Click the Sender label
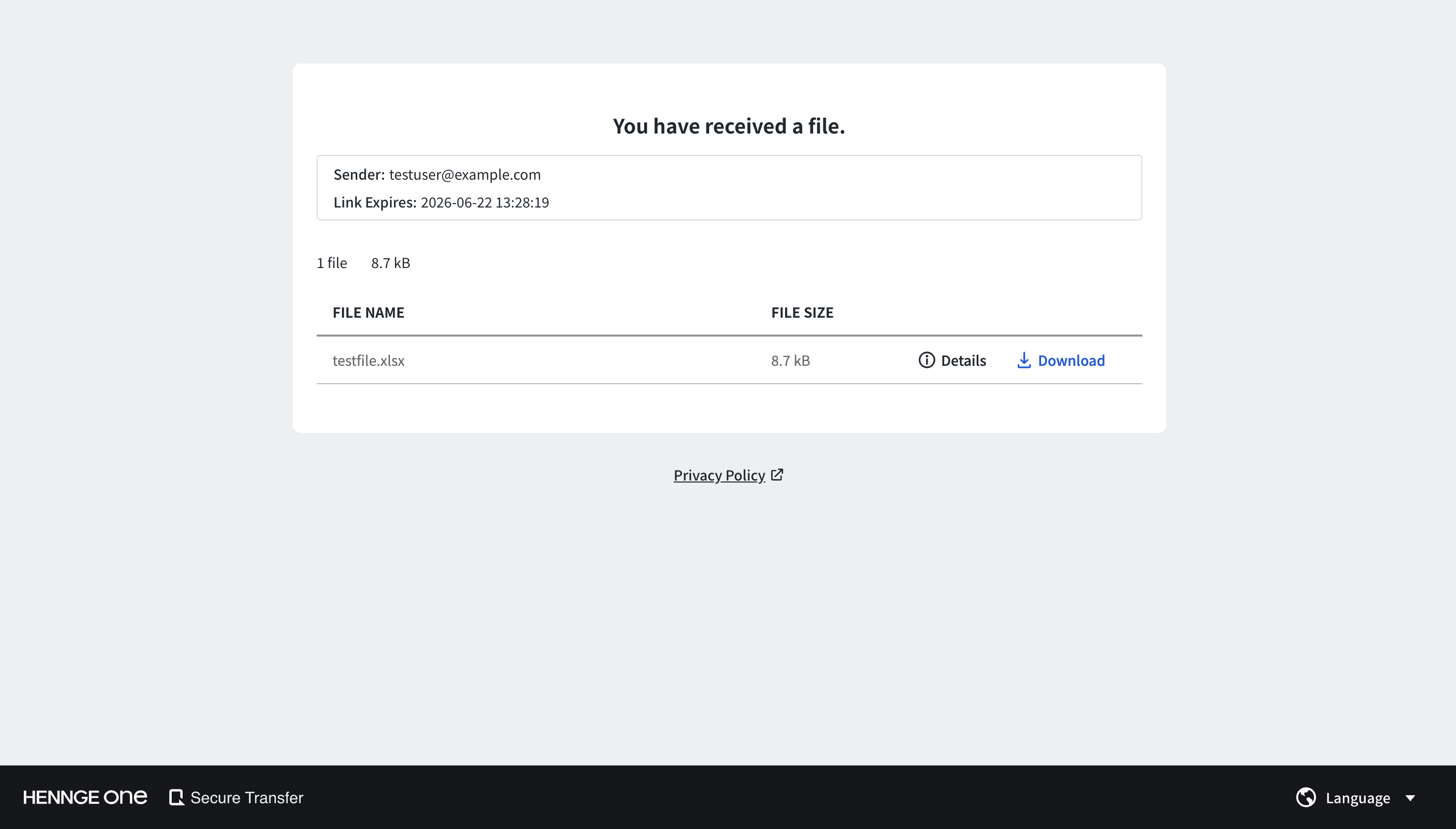This screenshot has height=829, width=1456. coord(359,174)
